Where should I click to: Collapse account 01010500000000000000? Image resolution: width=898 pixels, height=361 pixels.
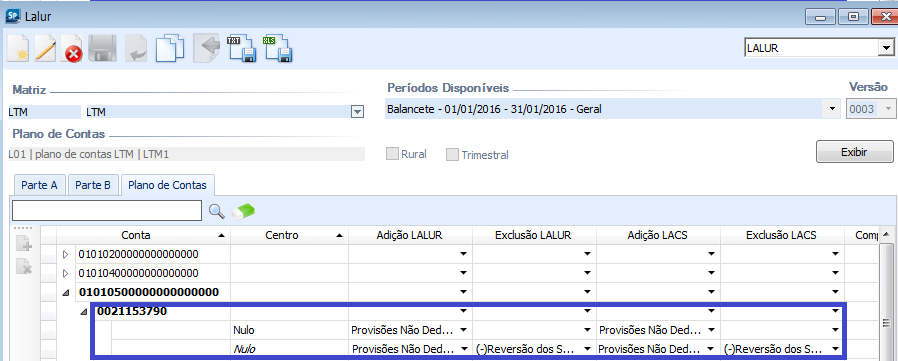point(66,293)
